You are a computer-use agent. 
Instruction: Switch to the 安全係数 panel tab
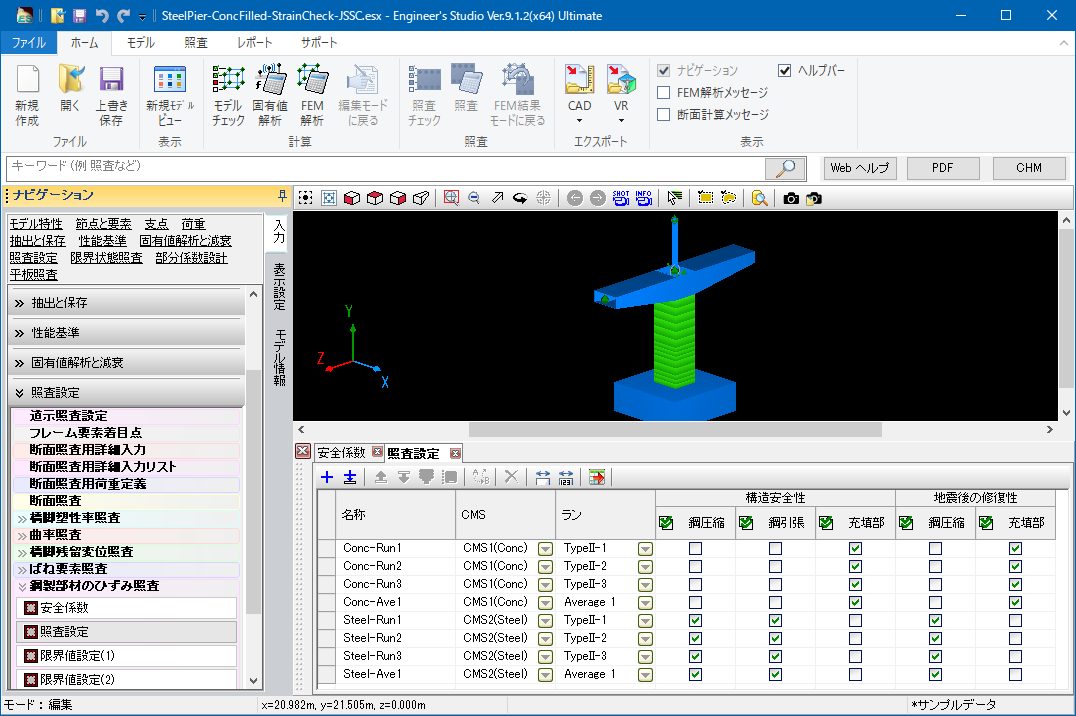pyautogui.click(x=341, y=453)
